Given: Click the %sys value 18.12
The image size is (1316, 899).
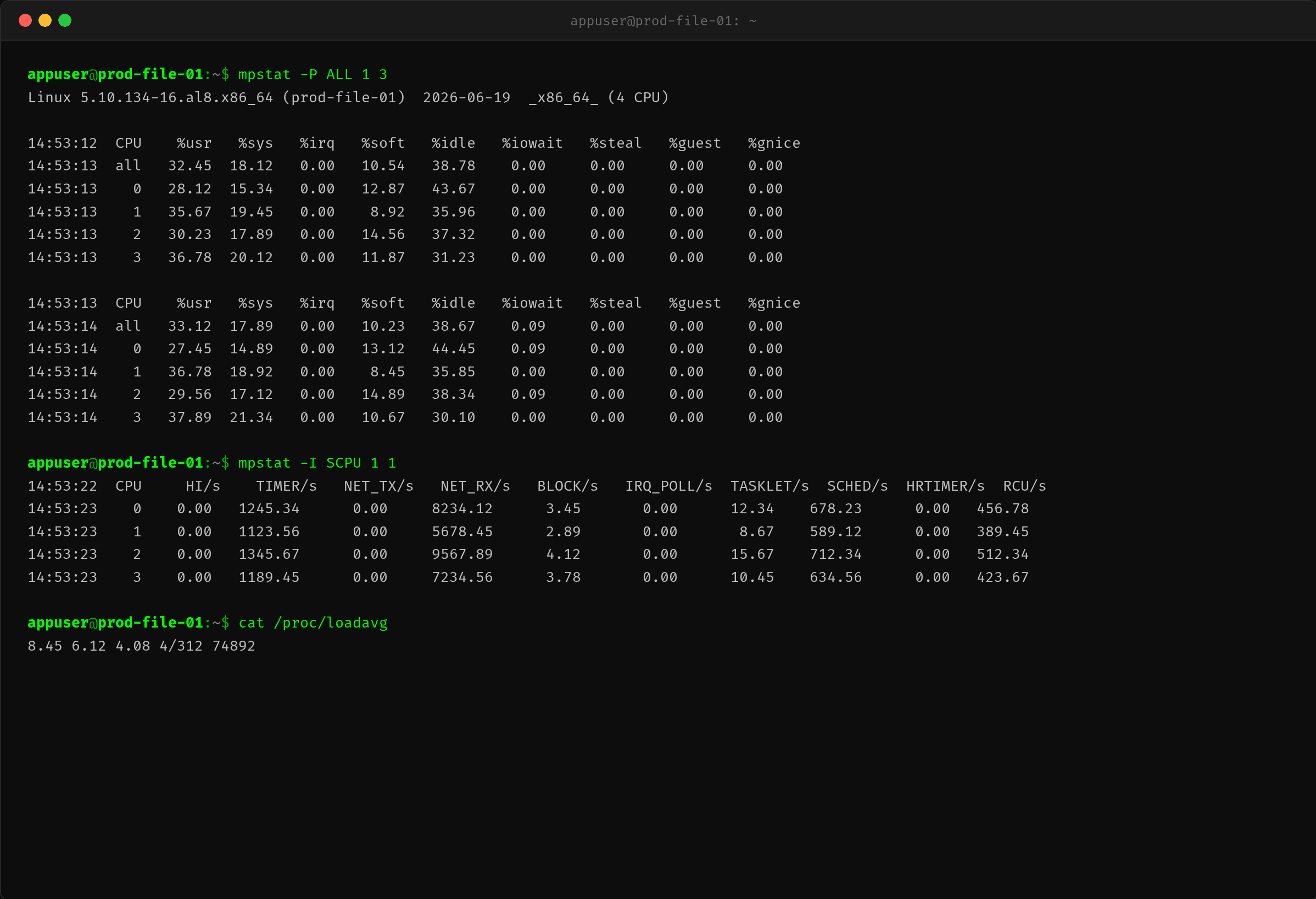Looking at the screenshot, I should [x=251, y=166].
